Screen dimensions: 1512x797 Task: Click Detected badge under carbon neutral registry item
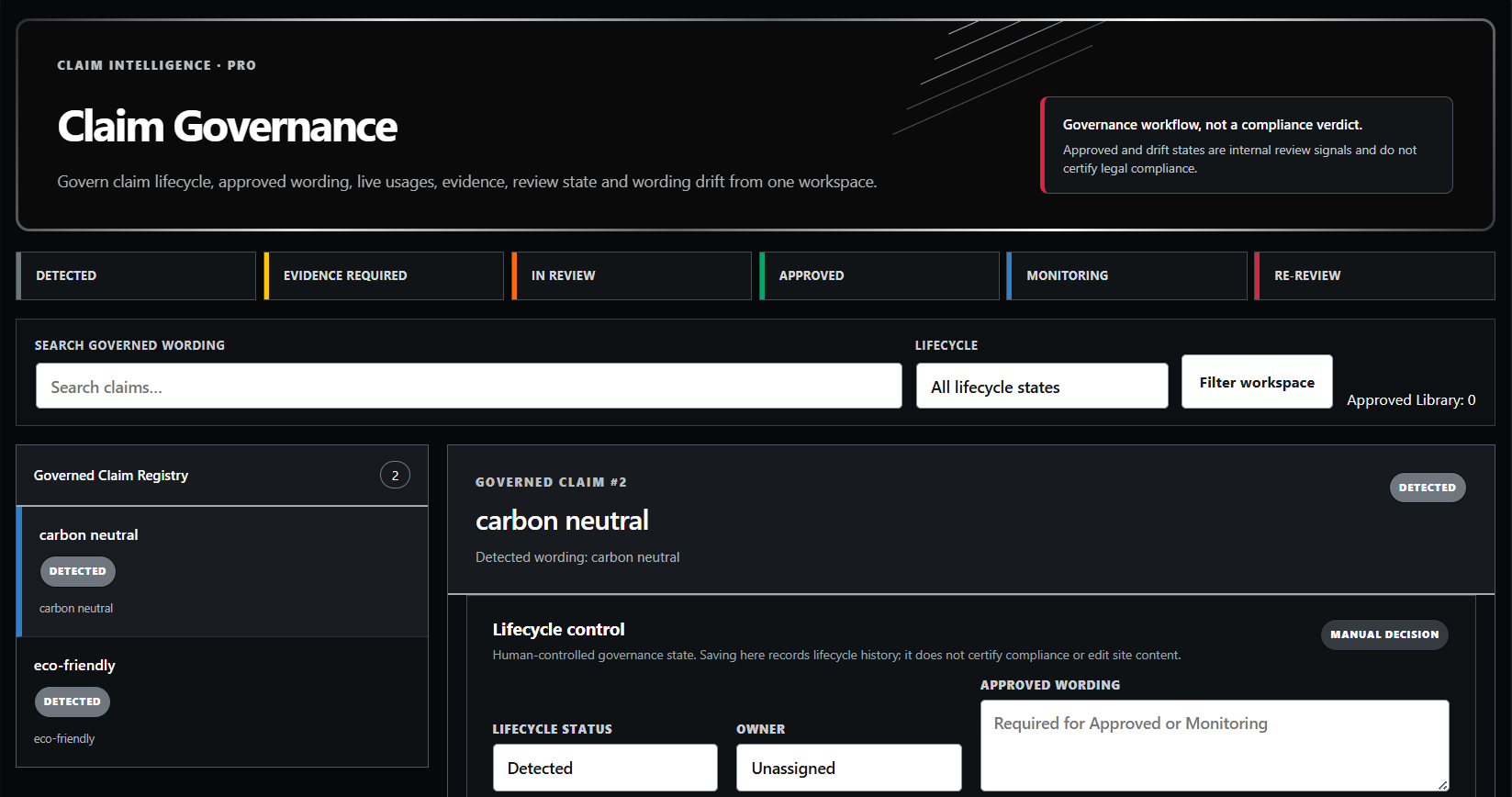click(x=78, y=571)
